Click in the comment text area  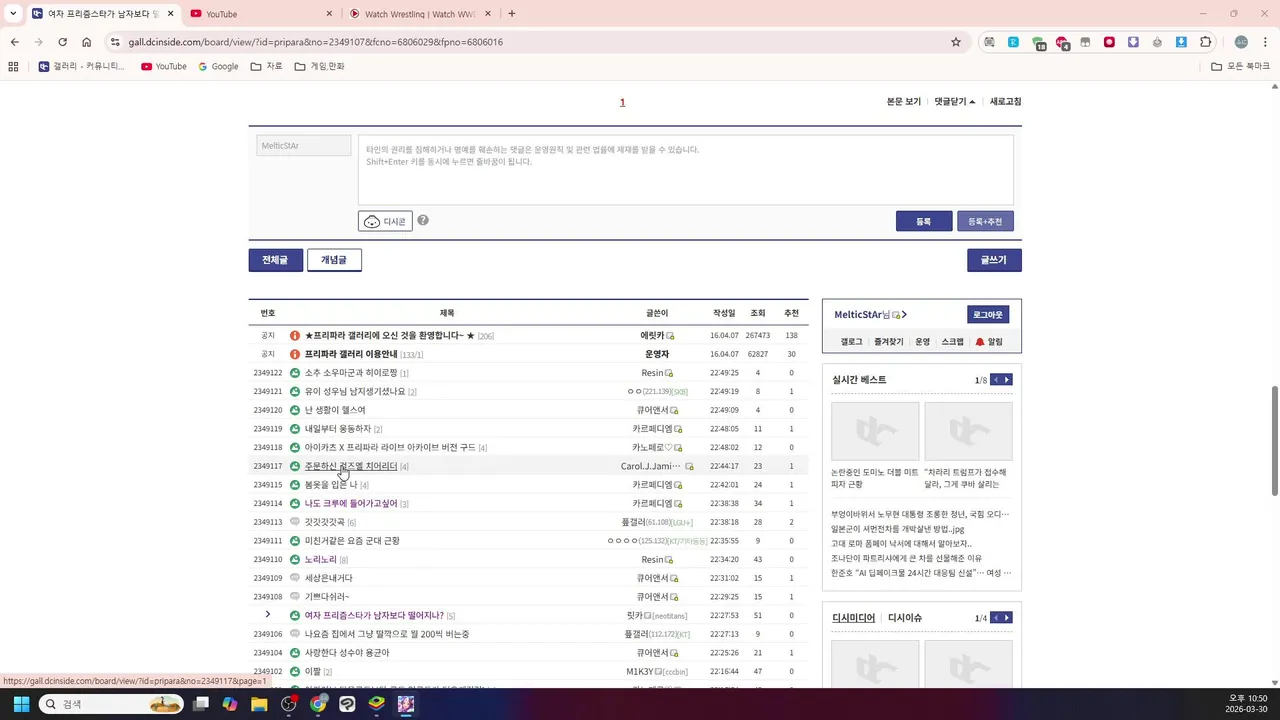pos(686,170)
